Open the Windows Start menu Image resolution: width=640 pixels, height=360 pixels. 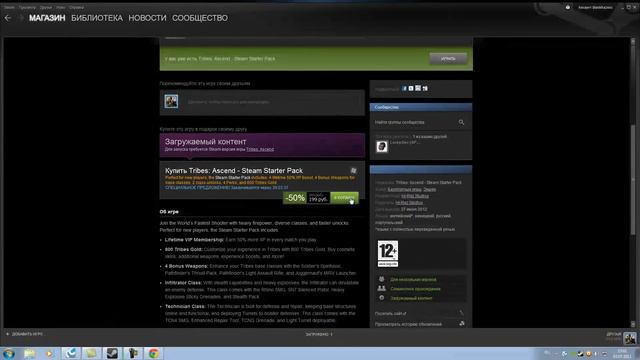(9, 353)
